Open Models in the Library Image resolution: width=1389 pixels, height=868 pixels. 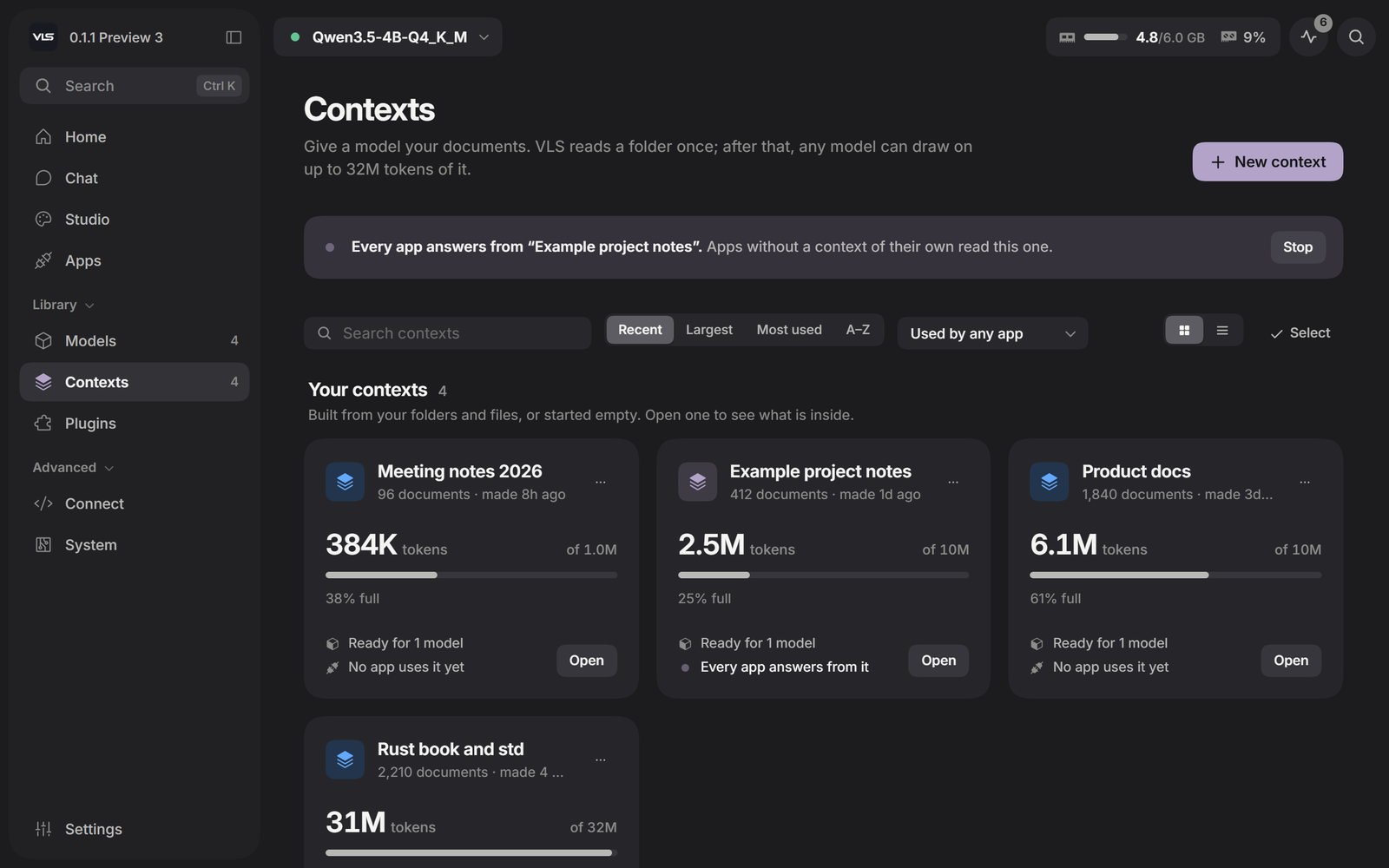click(135, 341)
